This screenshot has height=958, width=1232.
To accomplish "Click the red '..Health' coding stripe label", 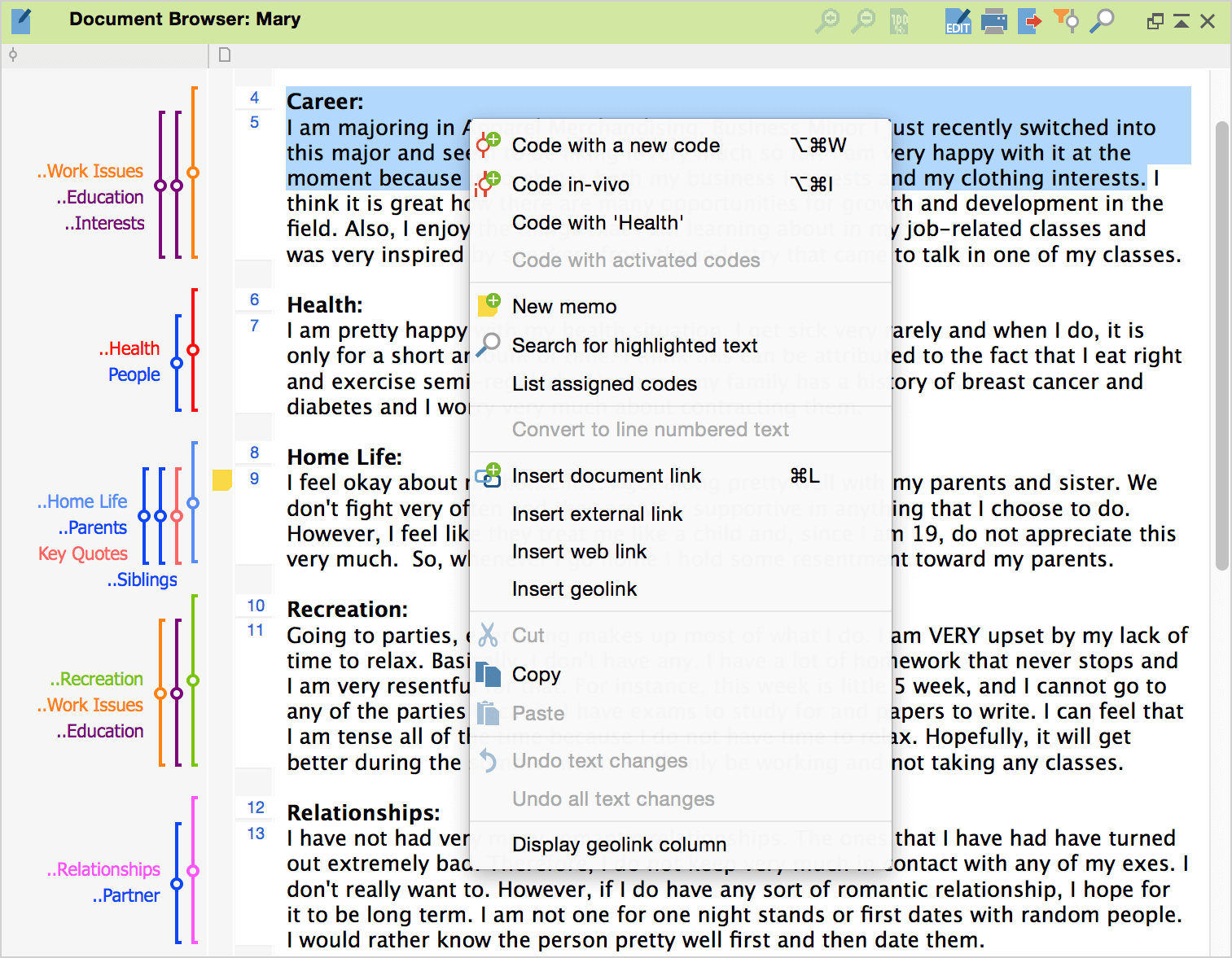I will coord(129,348).
